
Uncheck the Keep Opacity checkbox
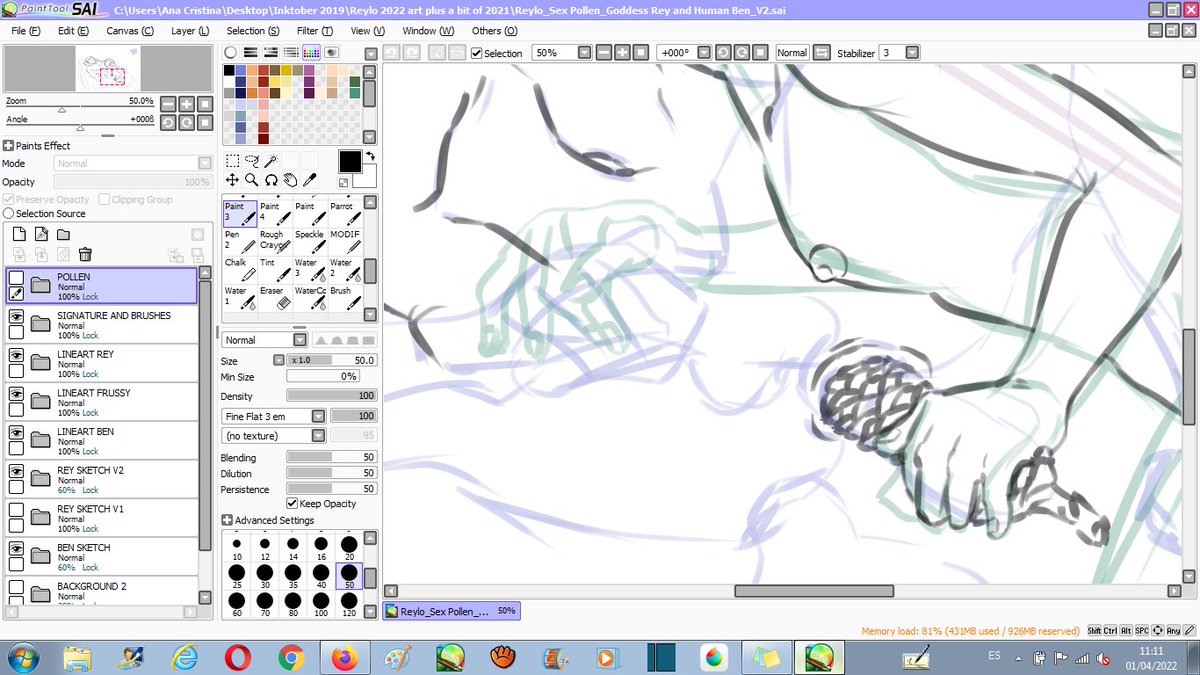292,504
